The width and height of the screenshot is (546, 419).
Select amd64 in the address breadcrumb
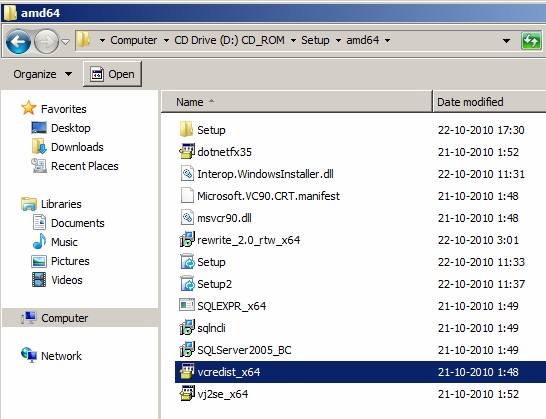362,40
